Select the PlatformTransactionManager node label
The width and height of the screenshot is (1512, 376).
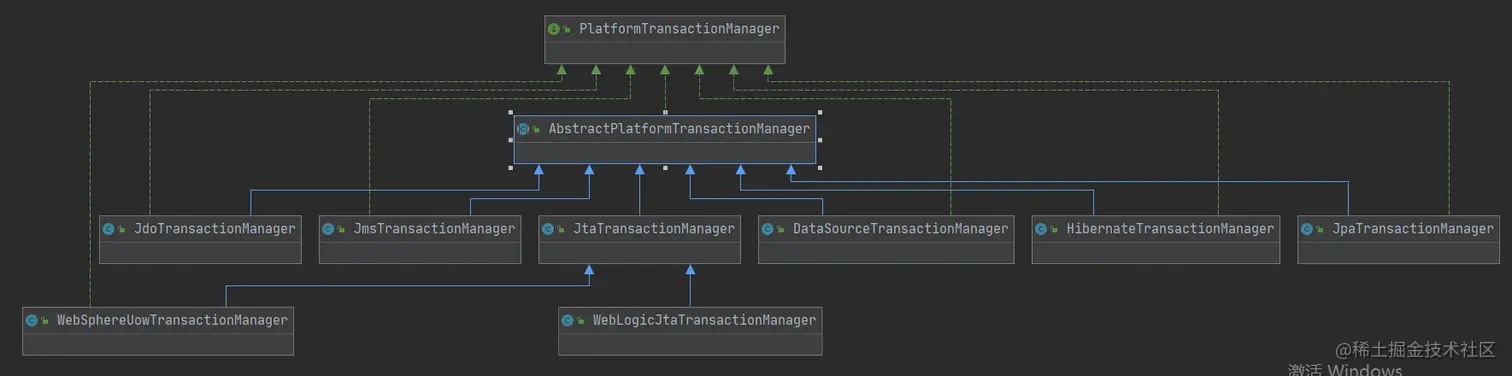pos(679,29)
